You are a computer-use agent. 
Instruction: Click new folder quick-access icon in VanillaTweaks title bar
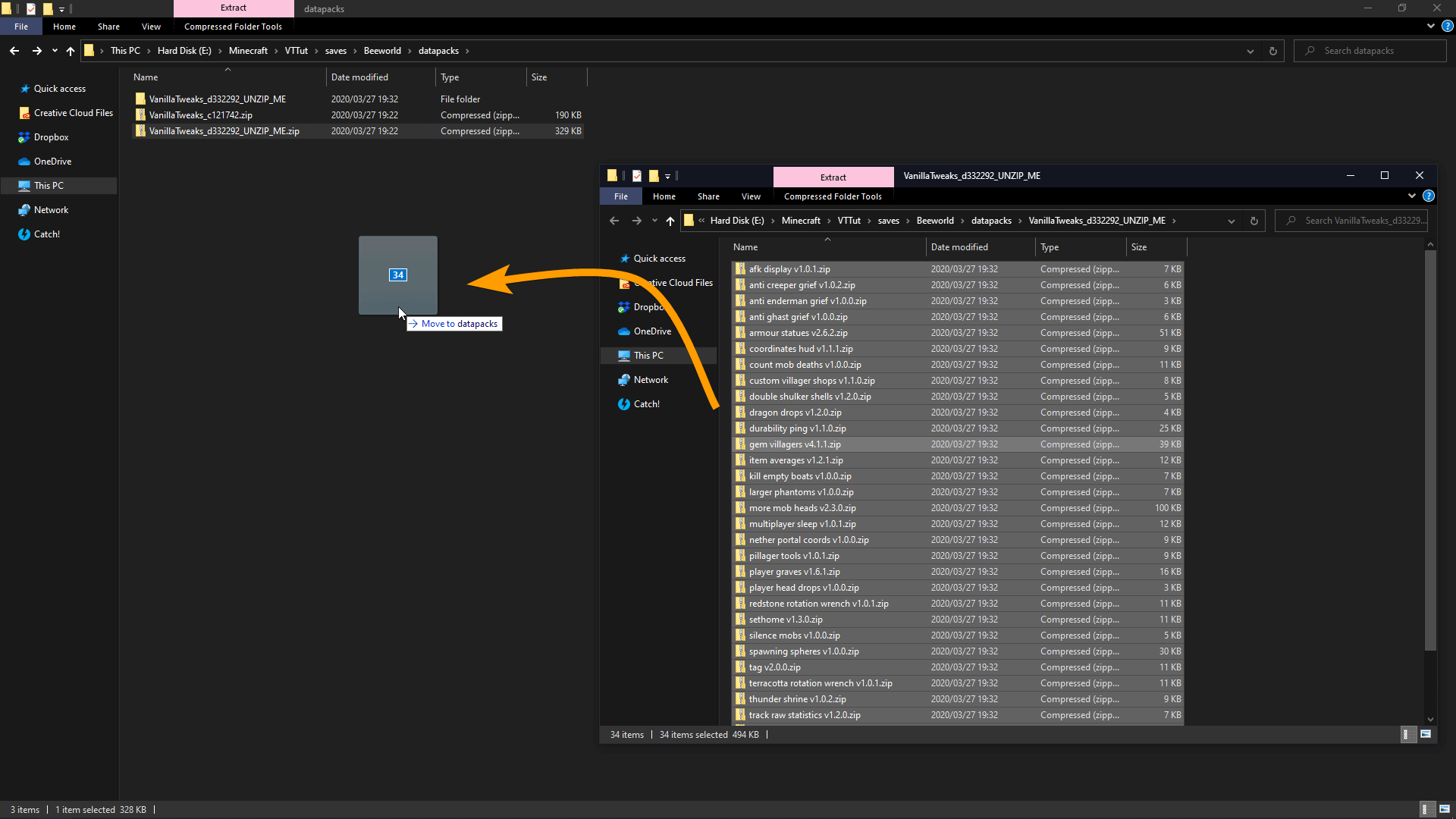point(654,176)
